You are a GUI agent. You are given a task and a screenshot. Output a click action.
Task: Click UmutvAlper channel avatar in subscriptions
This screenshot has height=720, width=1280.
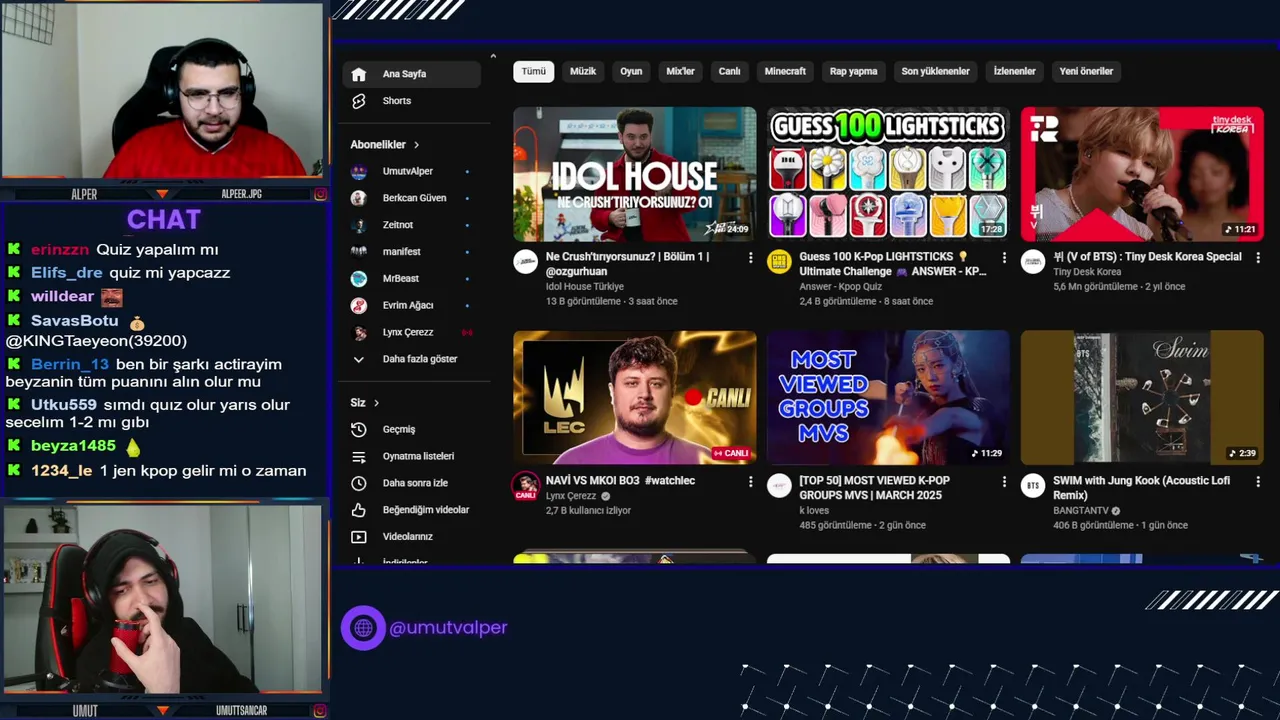[359, 171]
